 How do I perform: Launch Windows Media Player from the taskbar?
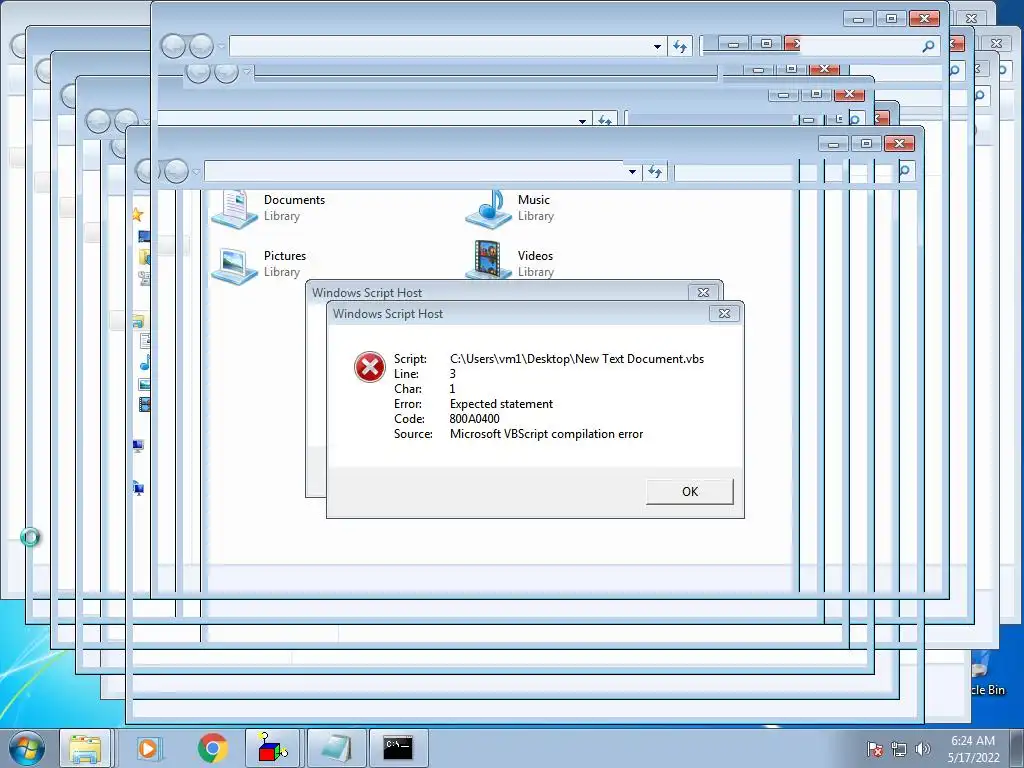click(x=148, y=748)
